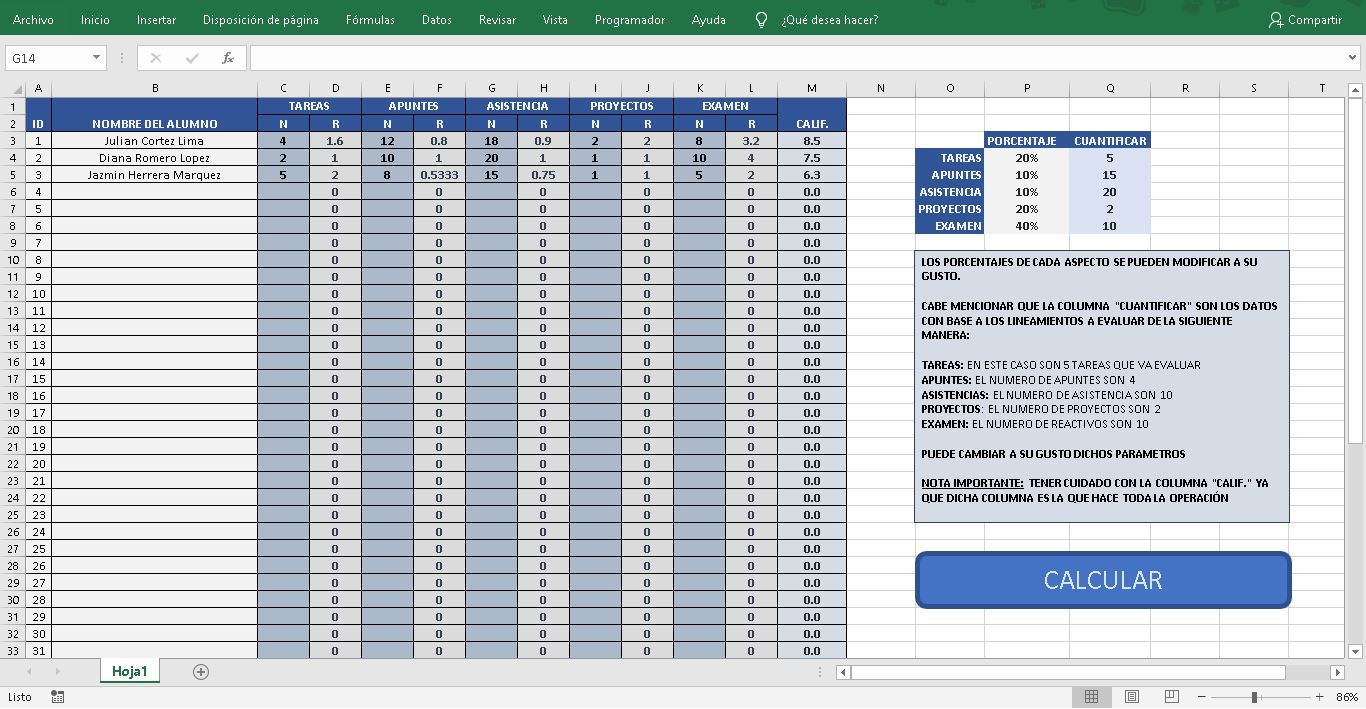Open the Ayuda ribbon tab

709,19
